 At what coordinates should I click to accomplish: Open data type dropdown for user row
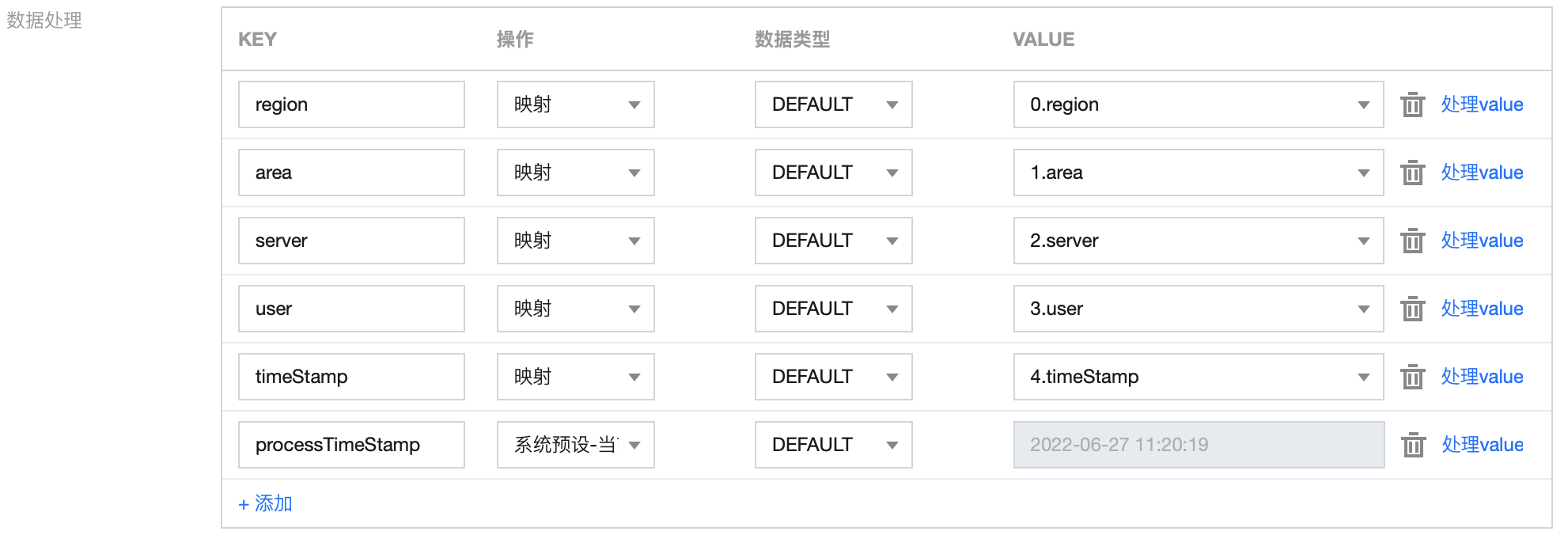tap(833, 309)
